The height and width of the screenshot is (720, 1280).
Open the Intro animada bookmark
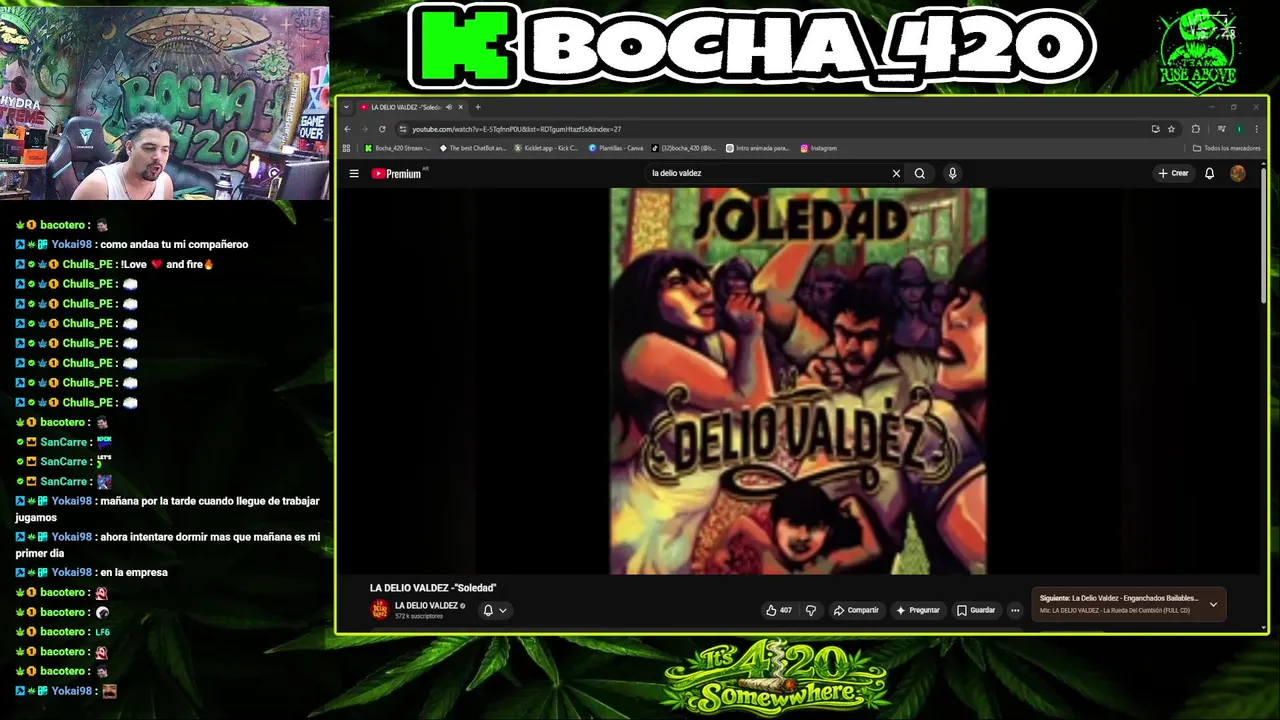[x=757, y=148]
